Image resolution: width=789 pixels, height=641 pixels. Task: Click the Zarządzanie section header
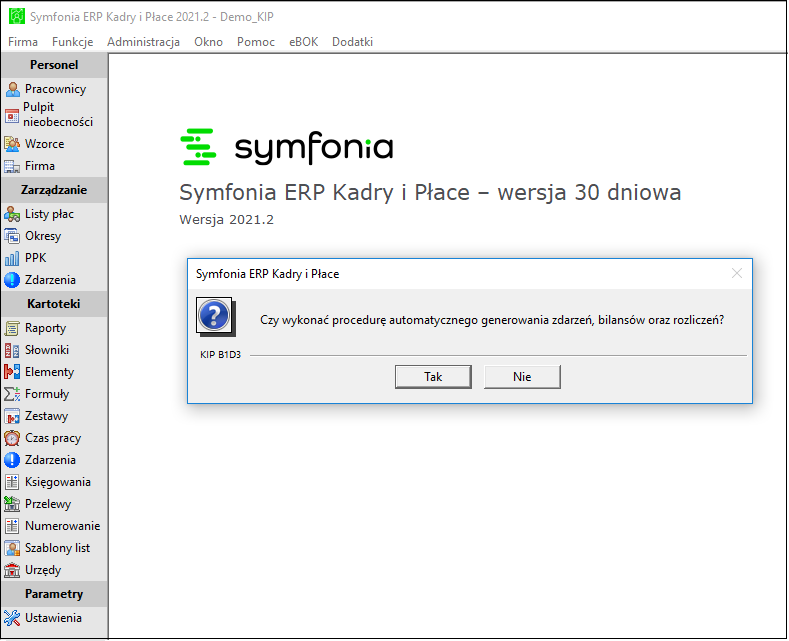tap(54, 190)
